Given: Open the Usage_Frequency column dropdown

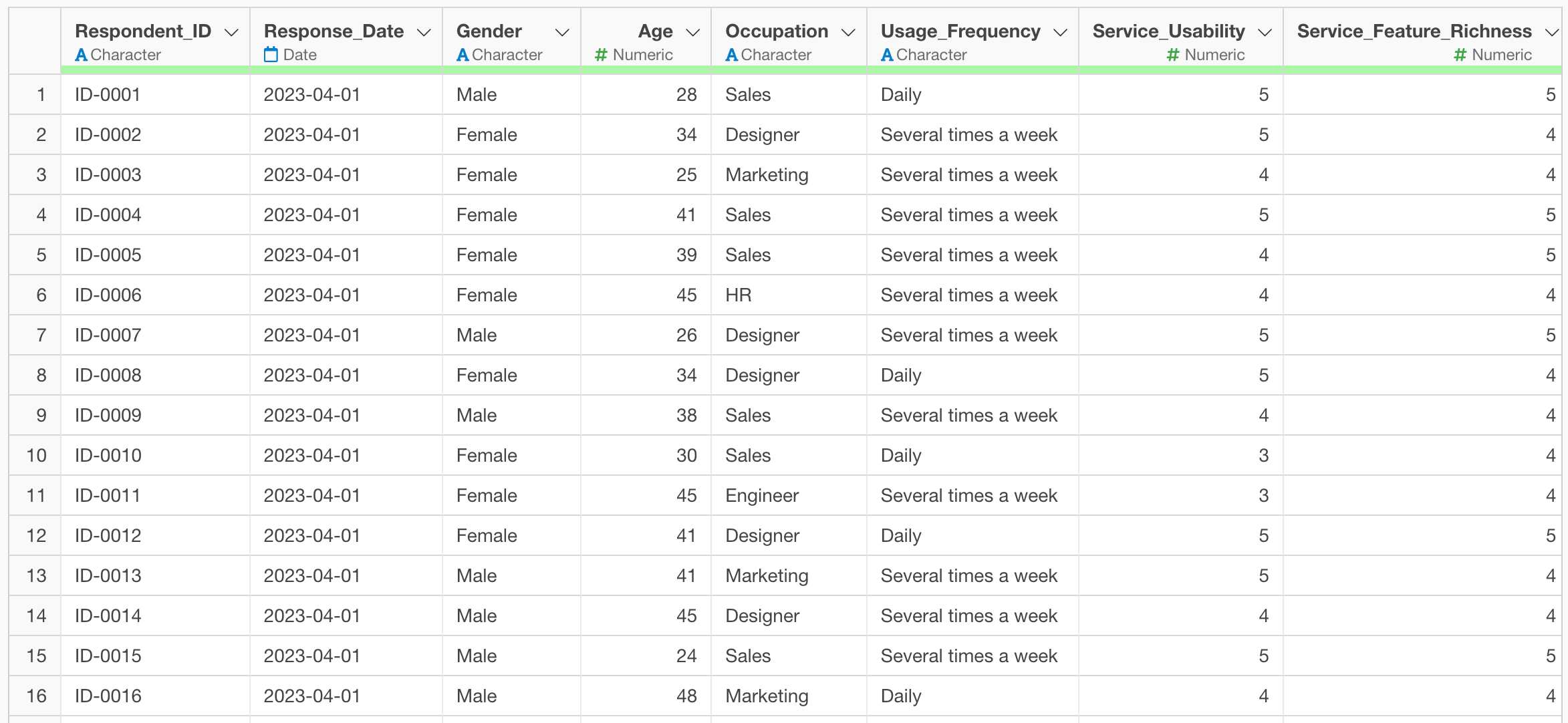Looking at the screenshot, I should tap(1060, 32).
